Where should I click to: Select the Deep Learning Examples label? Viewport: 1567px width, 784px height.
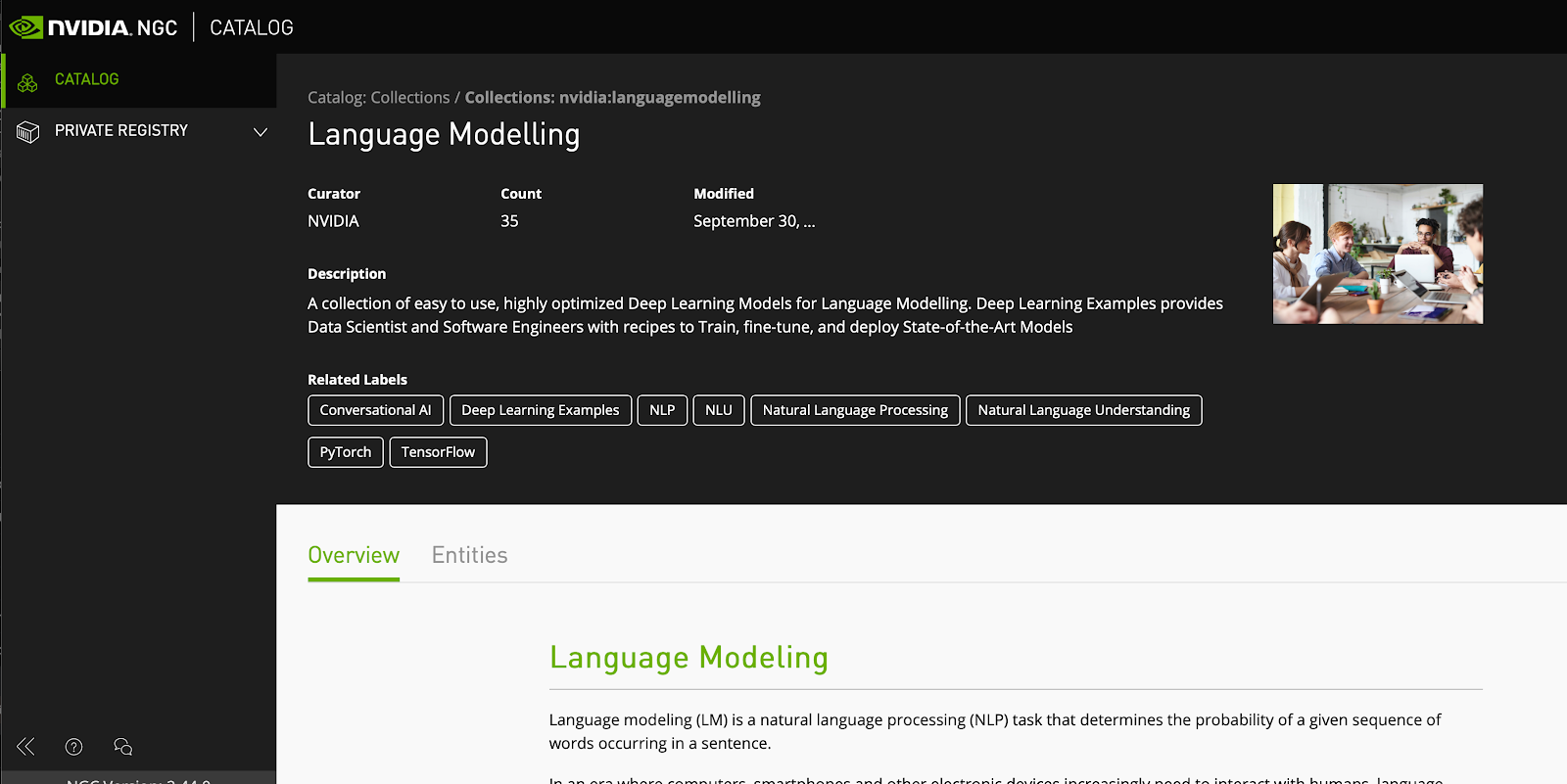(540, 410)
